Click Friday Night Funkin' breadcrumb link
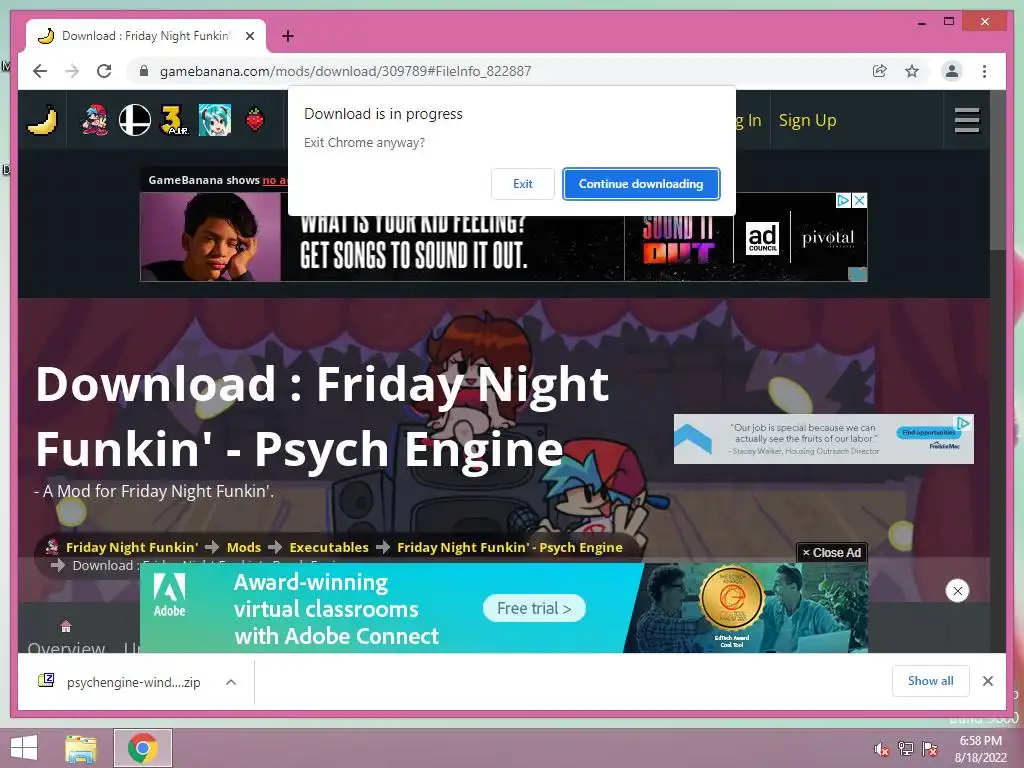This screenshot has width=1024, height=768. (x=131, y=547)
